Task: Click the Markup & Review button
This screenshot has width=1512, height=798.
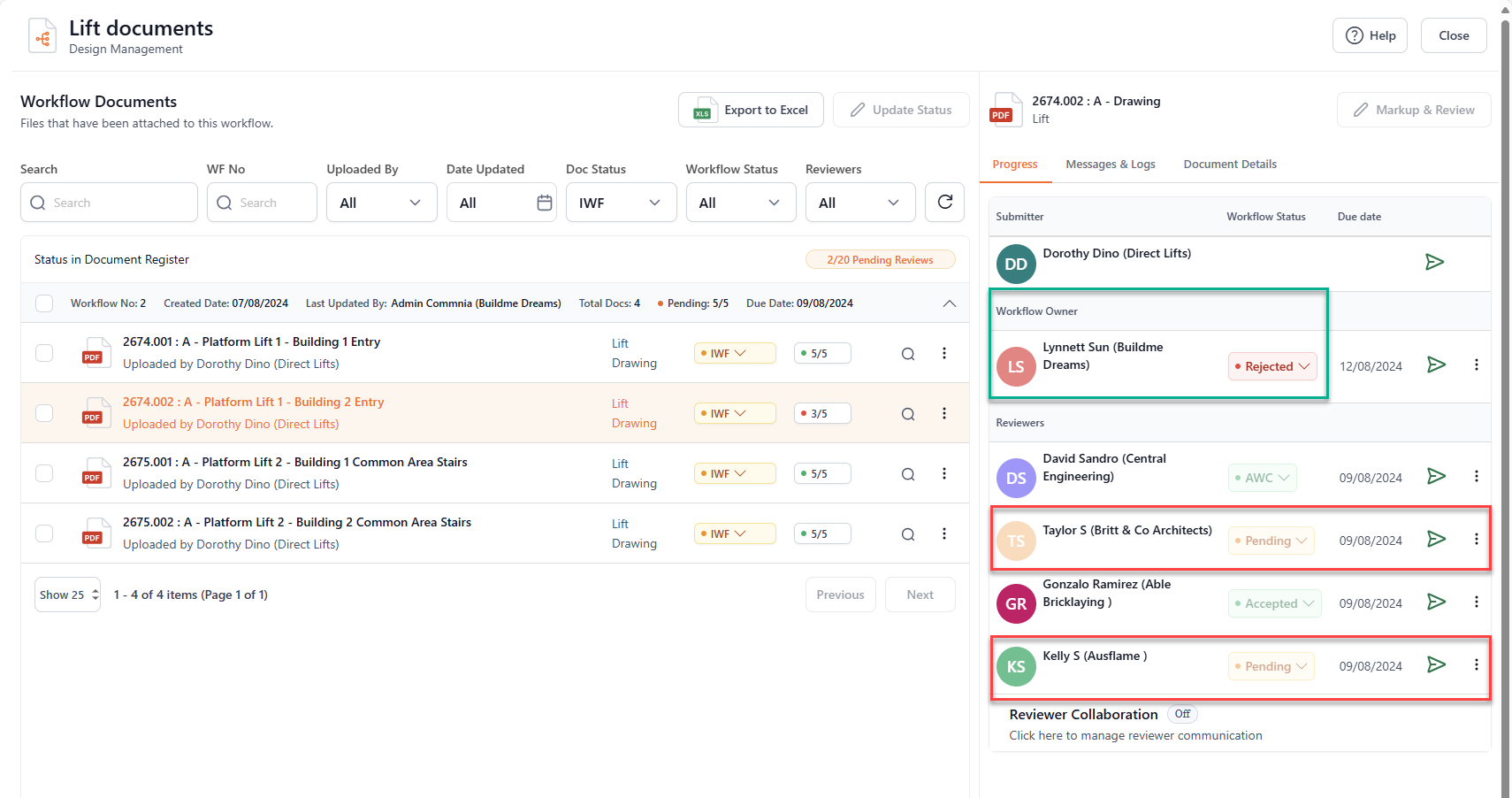Action: coord(1413,110)
